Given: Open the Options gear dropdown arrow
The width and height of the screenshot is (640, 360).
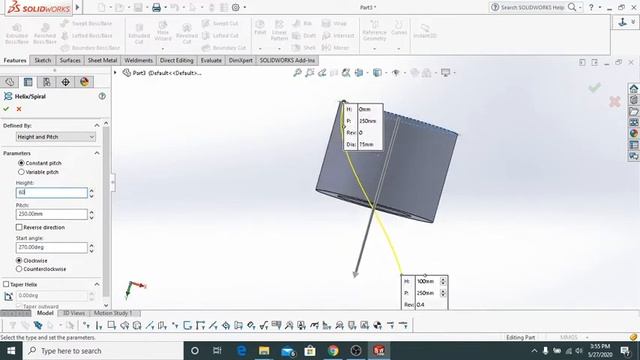Looking at the screenshot, I should pos(245,7).
